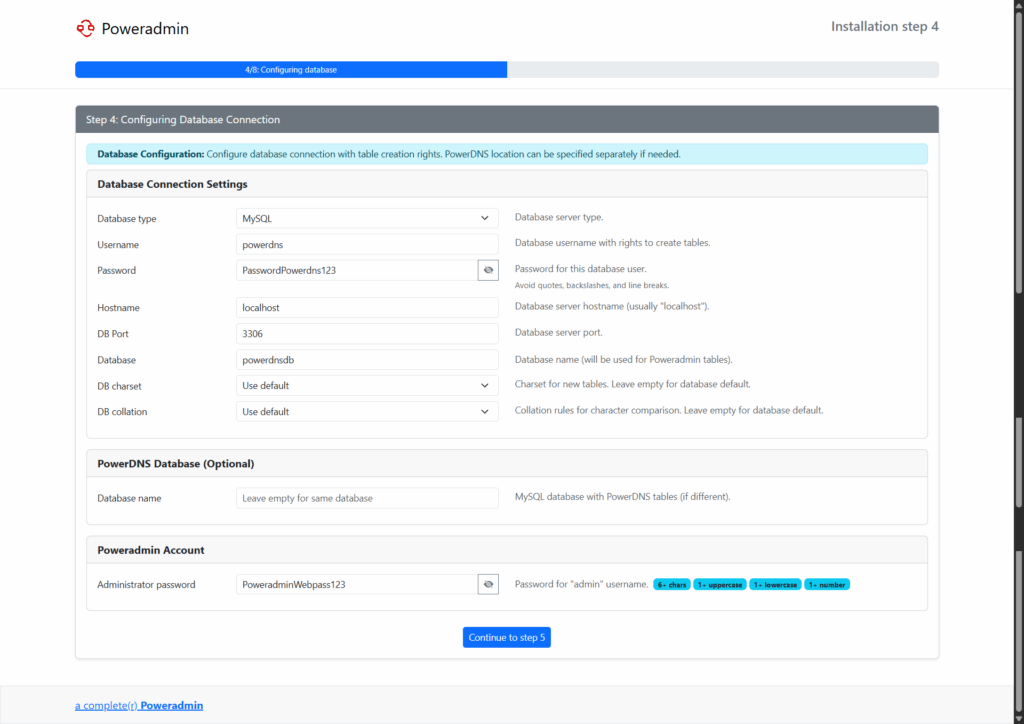The width and height of the screenshot is (1024, 724).
Task: Click the 4/8 Configuring database progress bar
Action: (291, 70)
